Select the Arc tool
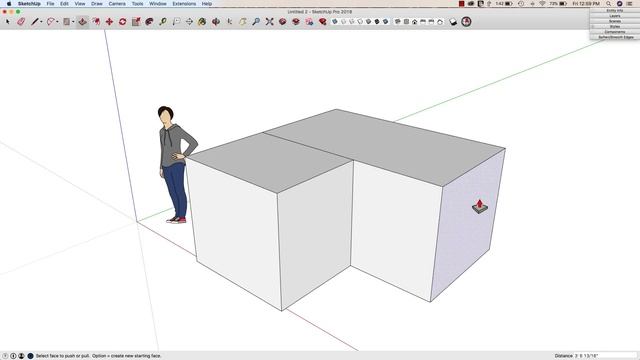This screenshot has height=360, width=640. [x=51, y=22]
